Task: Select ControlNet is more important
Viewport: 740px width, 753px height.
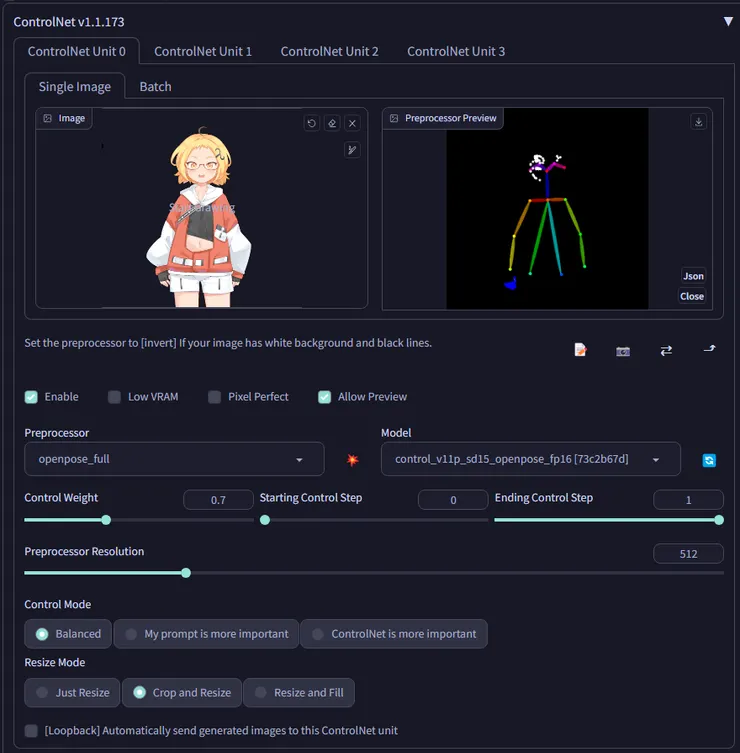Action: (x=394, y=634)
